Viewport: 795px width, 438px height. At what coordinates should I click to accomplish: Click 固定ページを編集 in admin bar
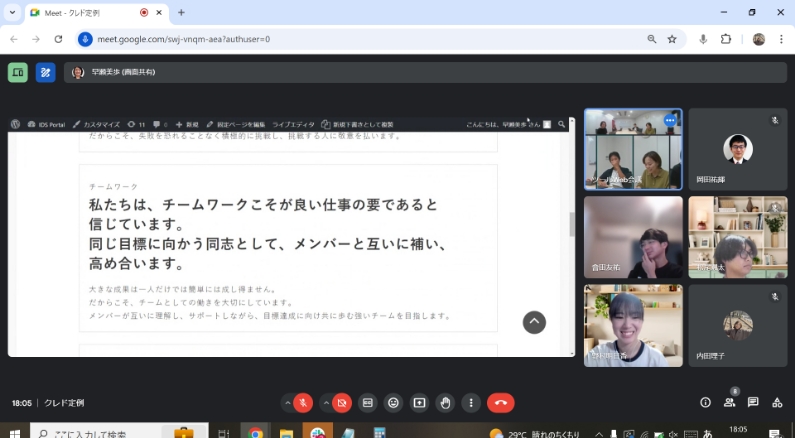pos(236,124)
